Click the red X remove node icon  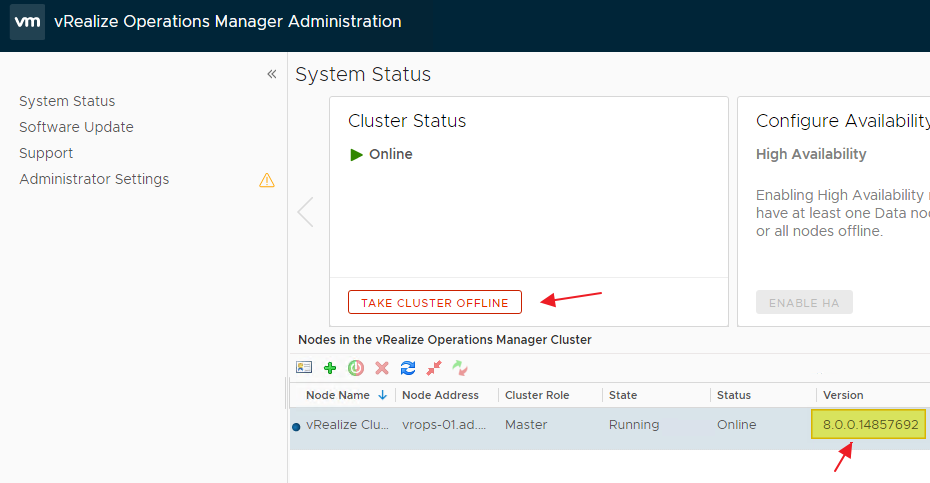[x=382, y=368]
